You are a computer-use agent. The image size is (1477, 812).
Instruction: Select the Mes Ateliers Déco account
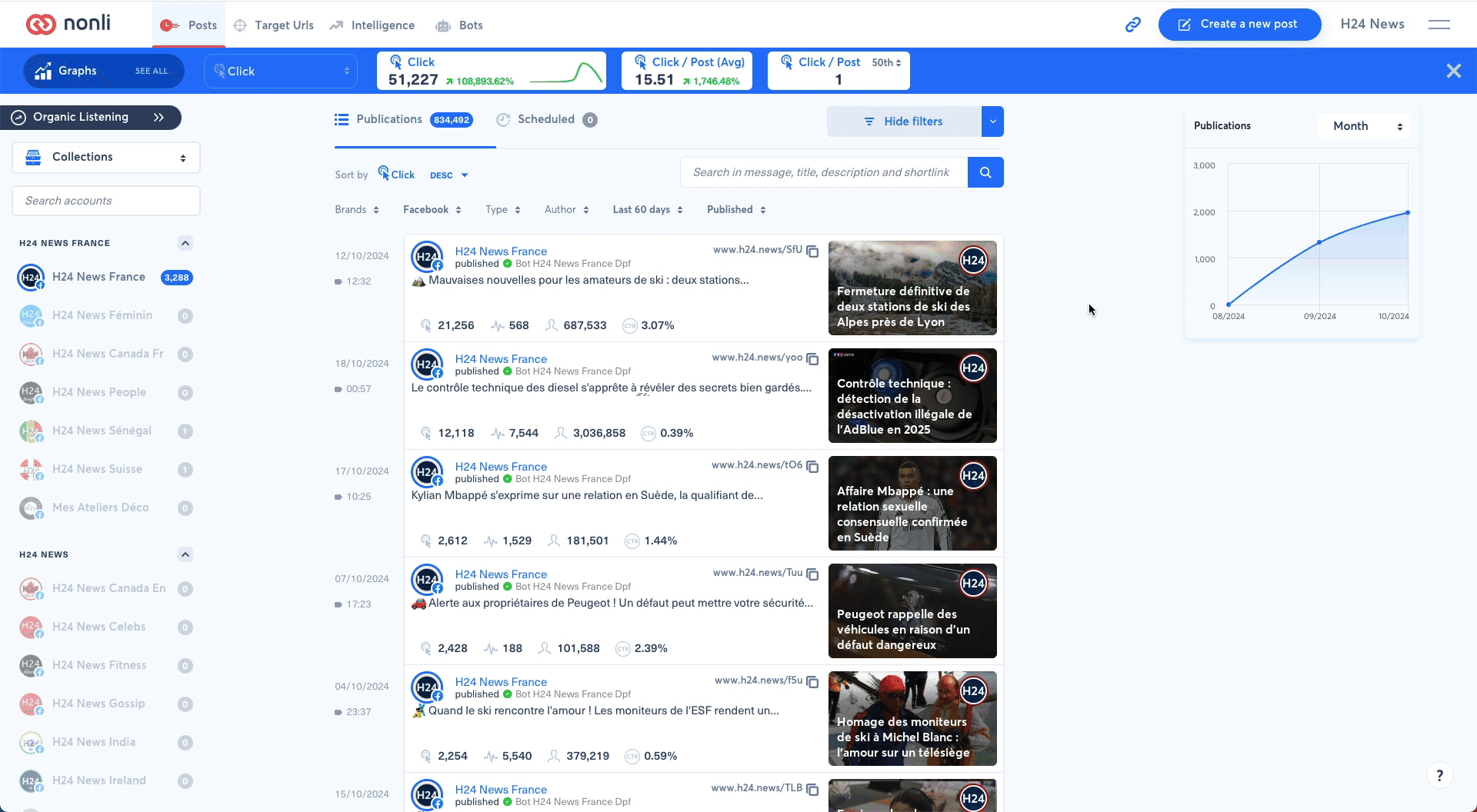[x=105, y=507]
